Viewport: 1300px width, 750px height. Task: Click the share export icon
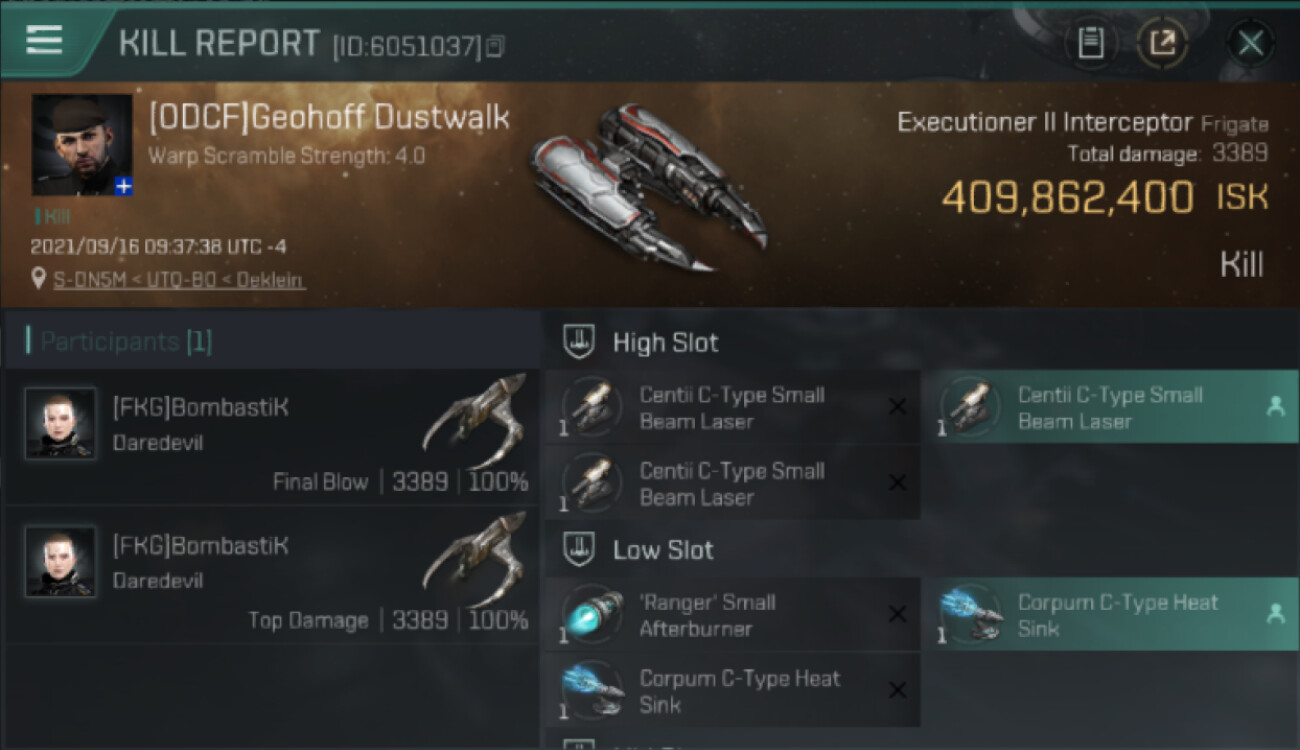(1162, 43)
